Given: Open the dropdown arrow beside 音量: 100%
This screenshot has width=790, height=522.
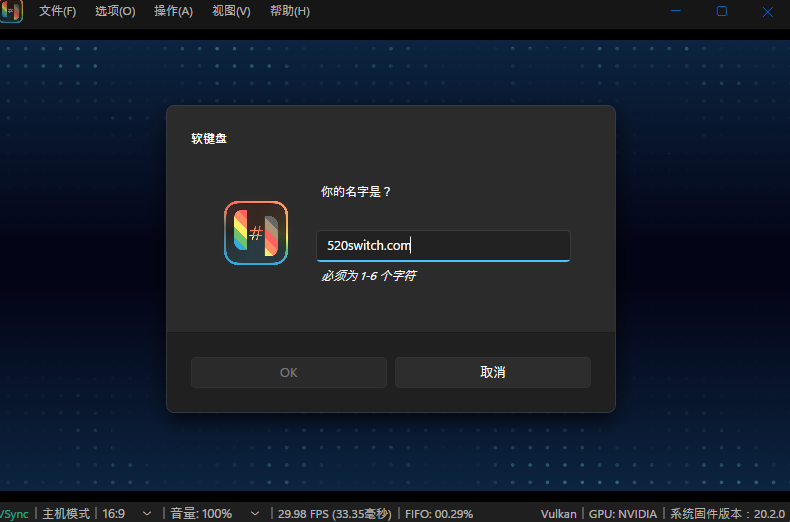Looking at the screenshot, I should 254,513.
